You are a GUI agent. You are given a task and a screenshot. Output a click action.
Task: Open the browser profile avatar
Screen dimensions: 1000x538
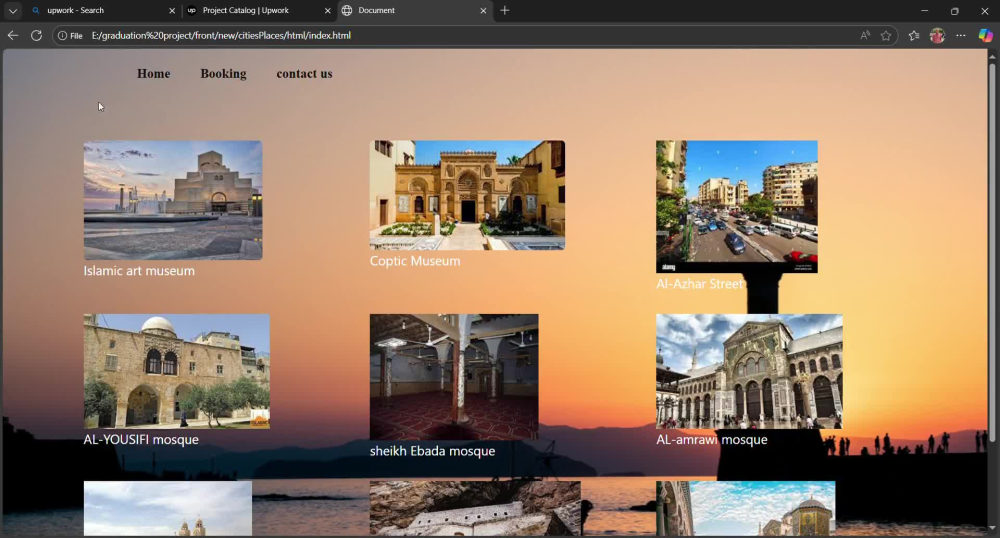click(937, 36)
